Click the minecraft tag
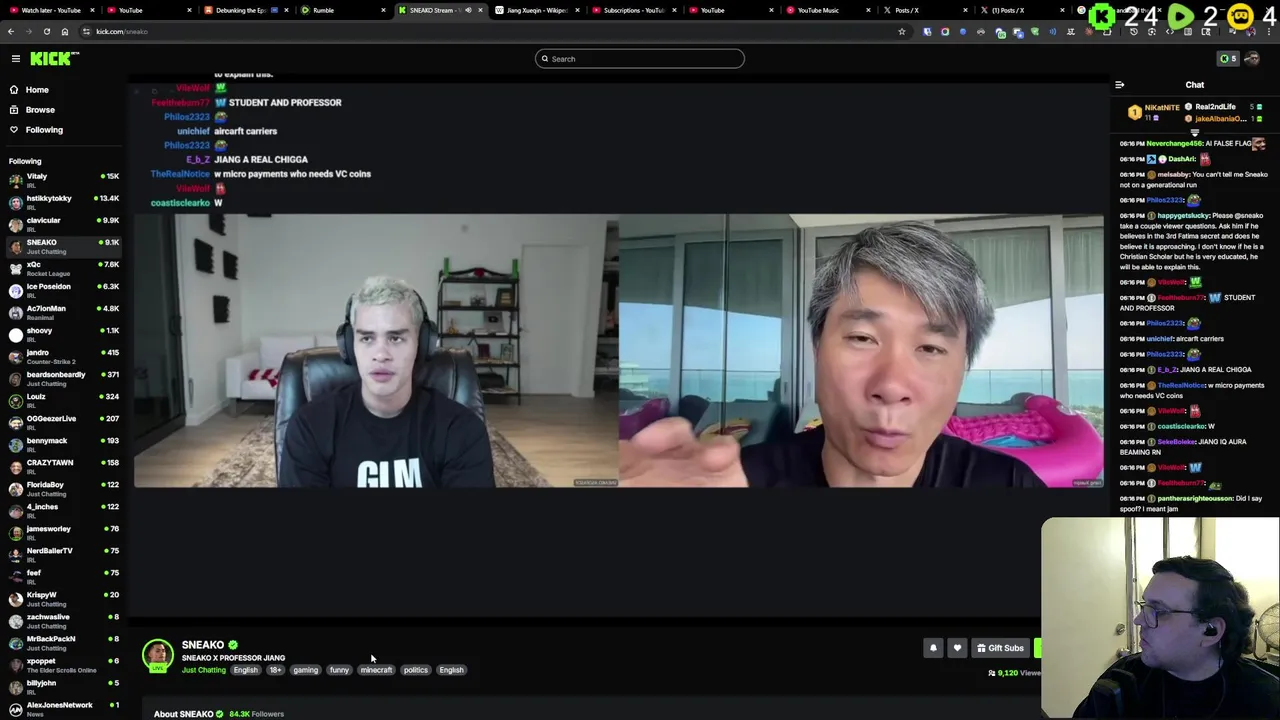The image size is (1280, 720). point(376,670)
